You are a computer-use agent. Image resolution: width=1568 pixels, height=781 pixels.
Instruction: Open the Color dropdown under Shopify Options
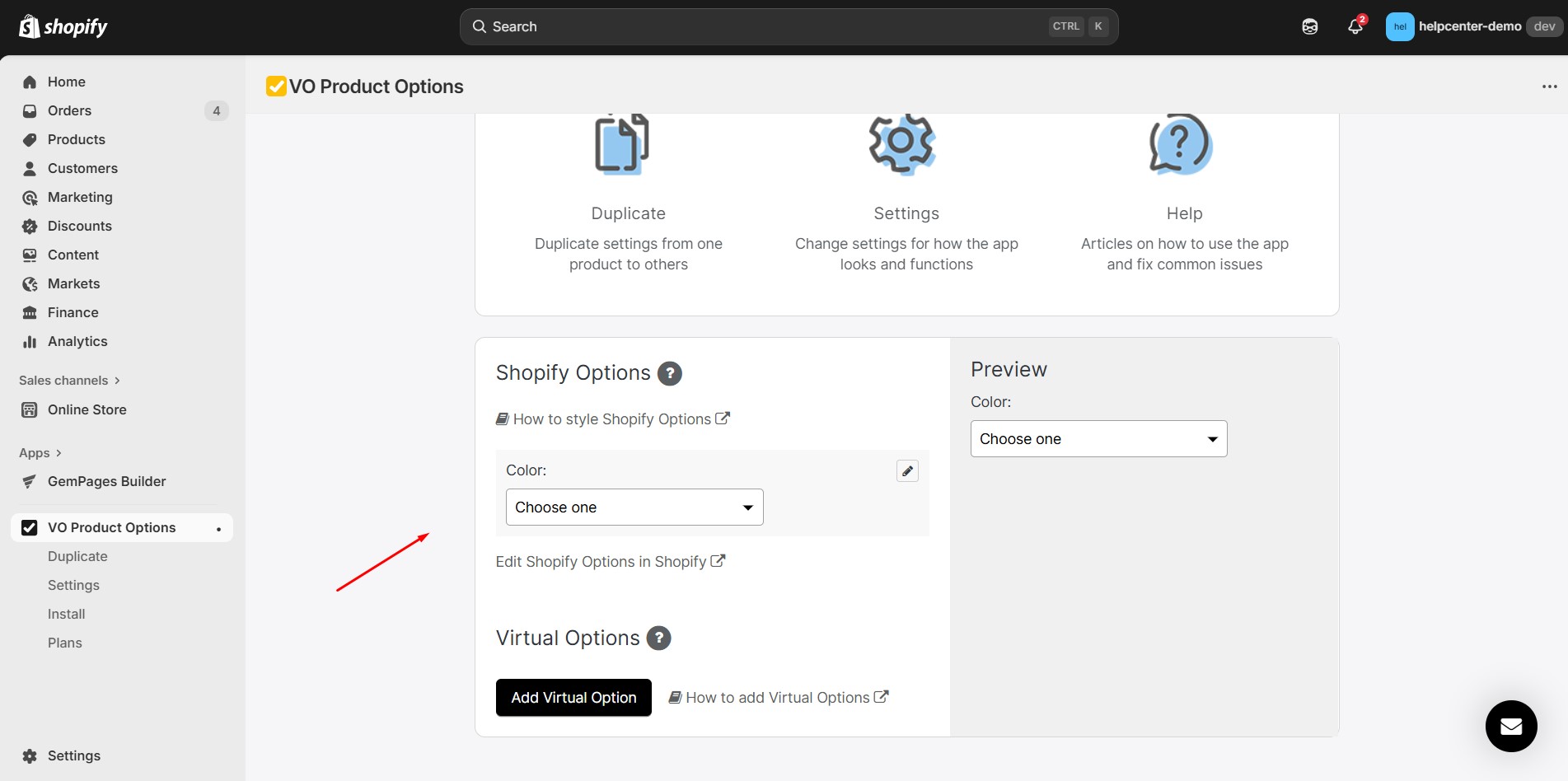(x=633, y=507)
